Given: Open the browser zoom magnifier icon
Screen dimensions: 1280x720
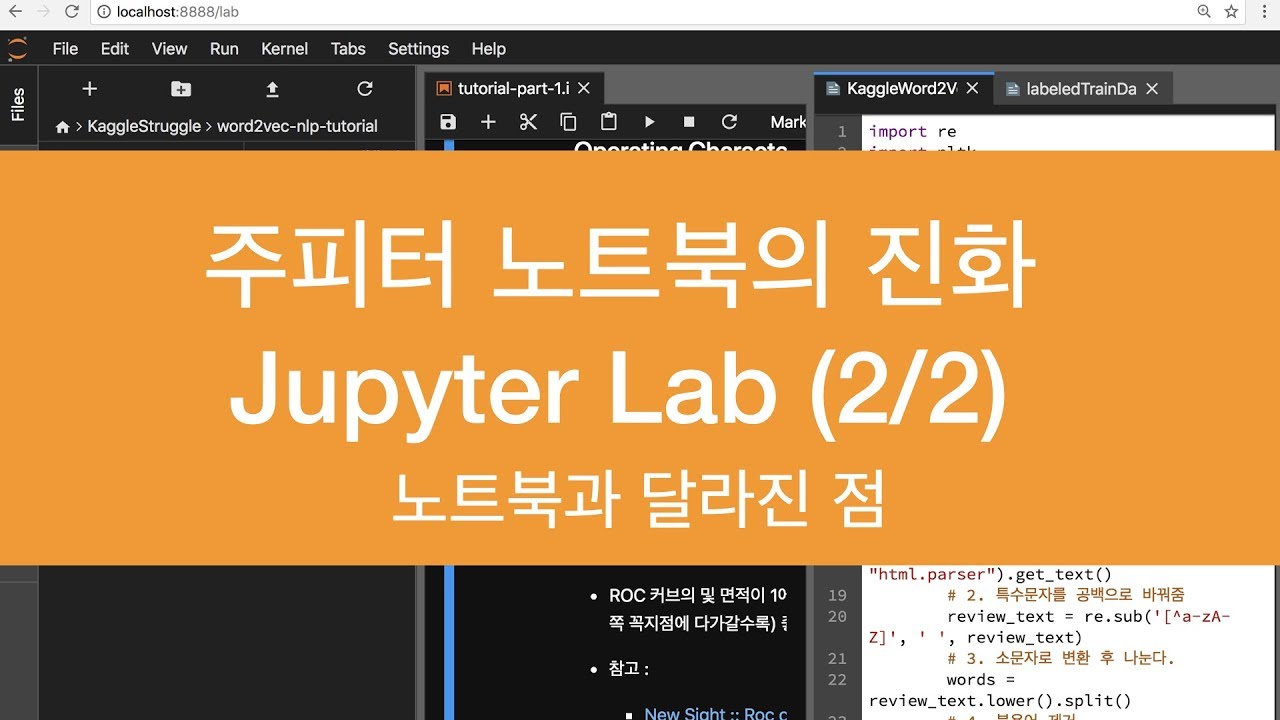Looking at the screenshot, I should [x=1204, y=12].
